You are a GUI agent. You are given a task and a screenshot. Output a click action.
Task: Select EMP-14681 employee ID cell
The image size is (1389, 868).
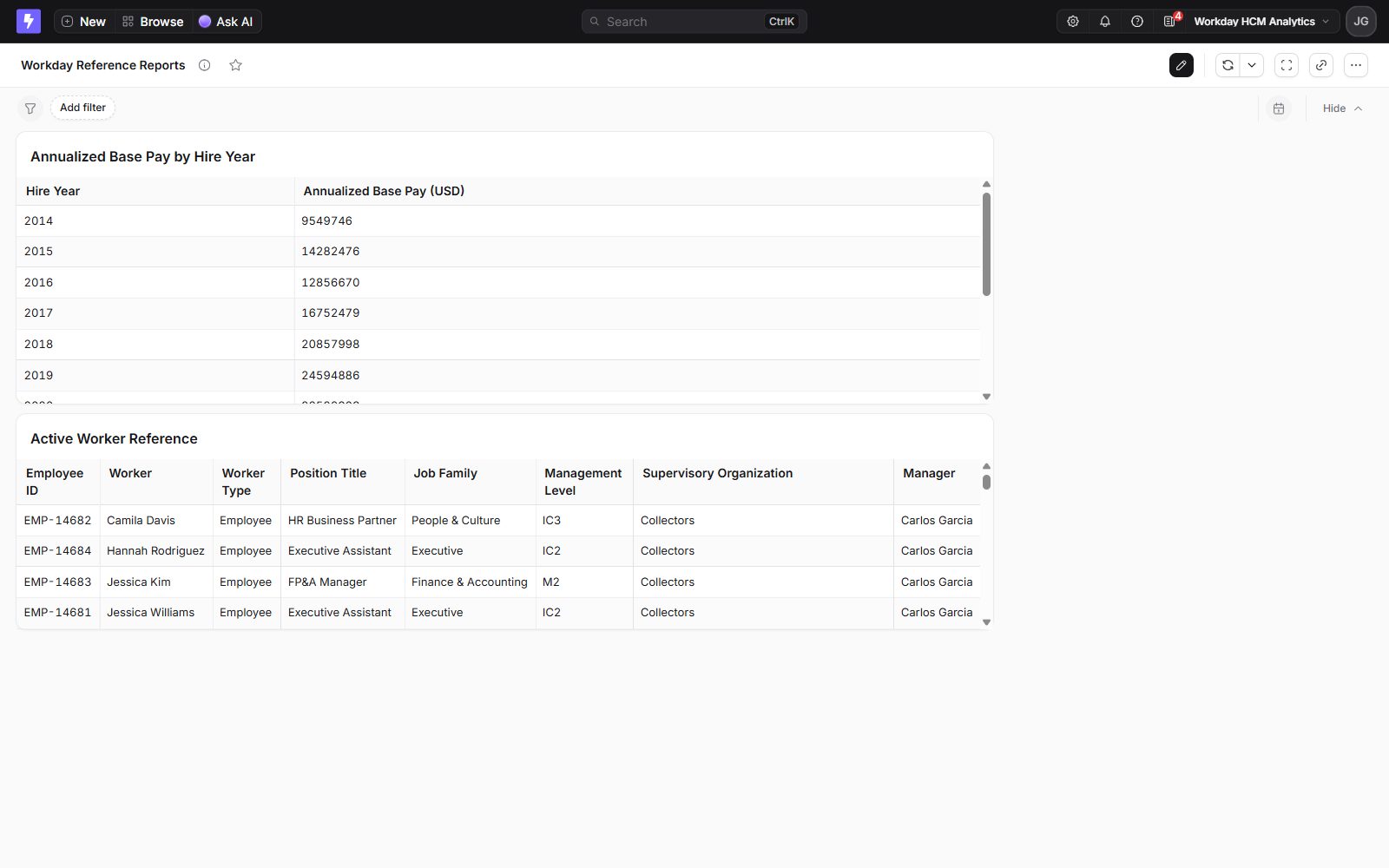click(x=58, y=613)
